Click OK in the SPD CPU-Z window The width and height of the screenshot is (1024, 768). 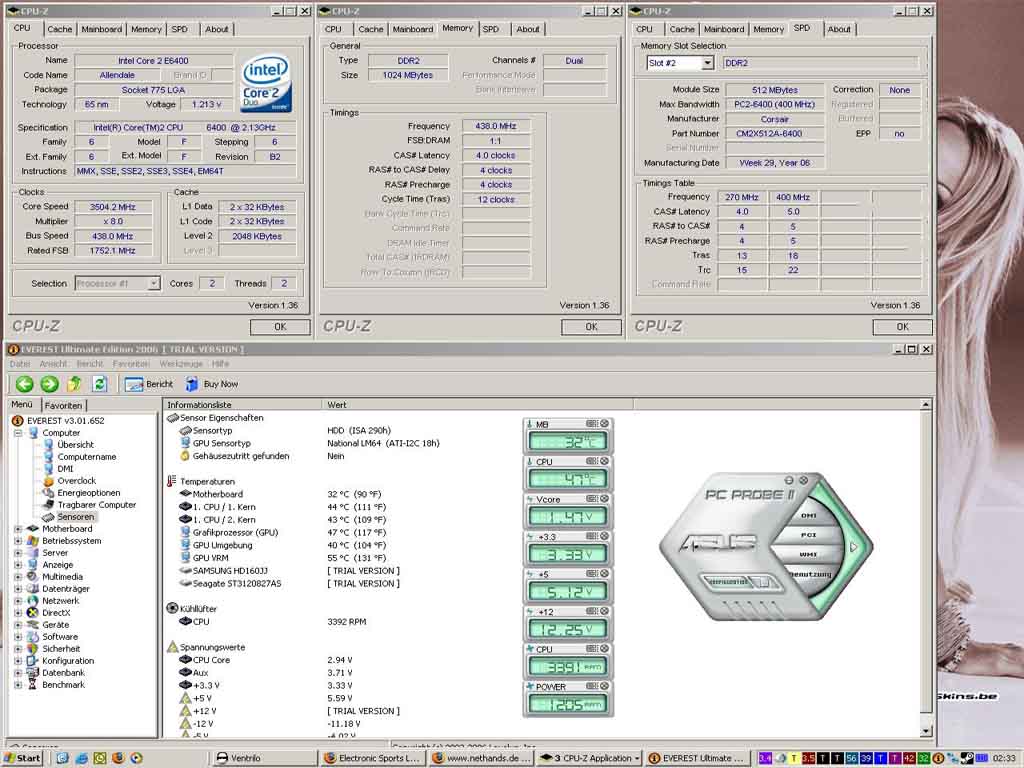tap(902, 327)
